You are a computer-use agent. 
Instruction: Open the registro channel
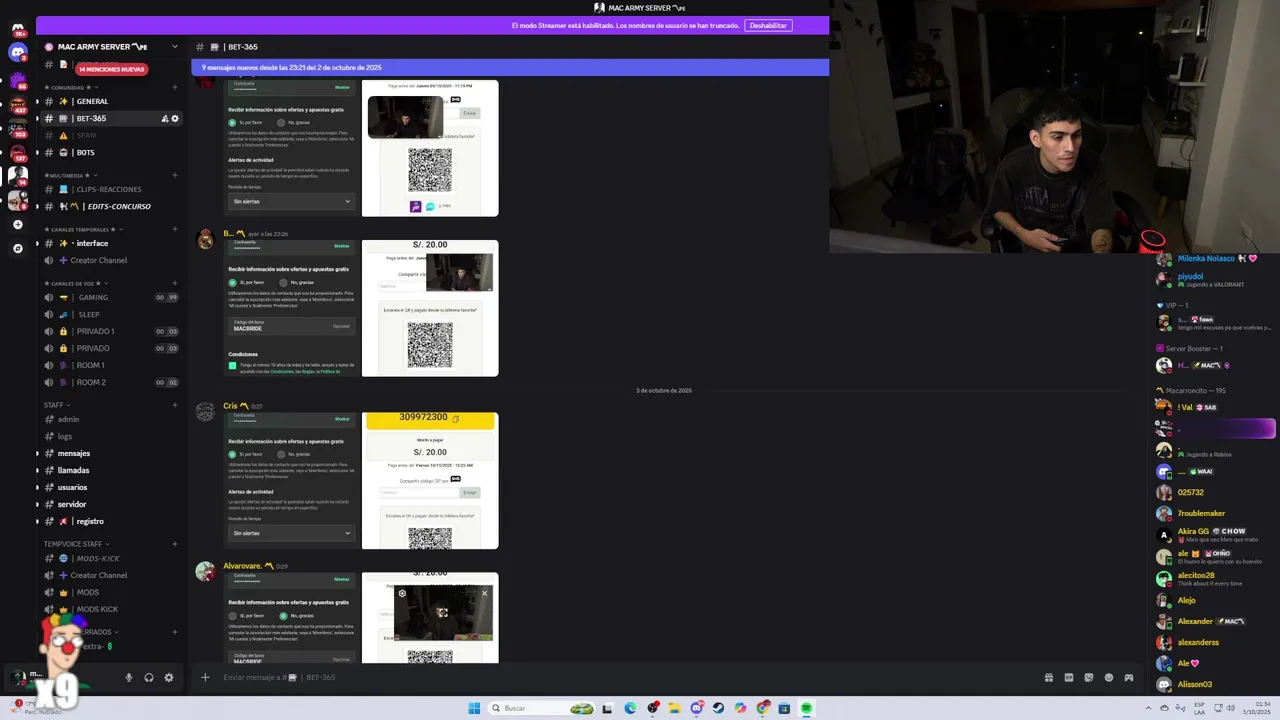[111, 521]
